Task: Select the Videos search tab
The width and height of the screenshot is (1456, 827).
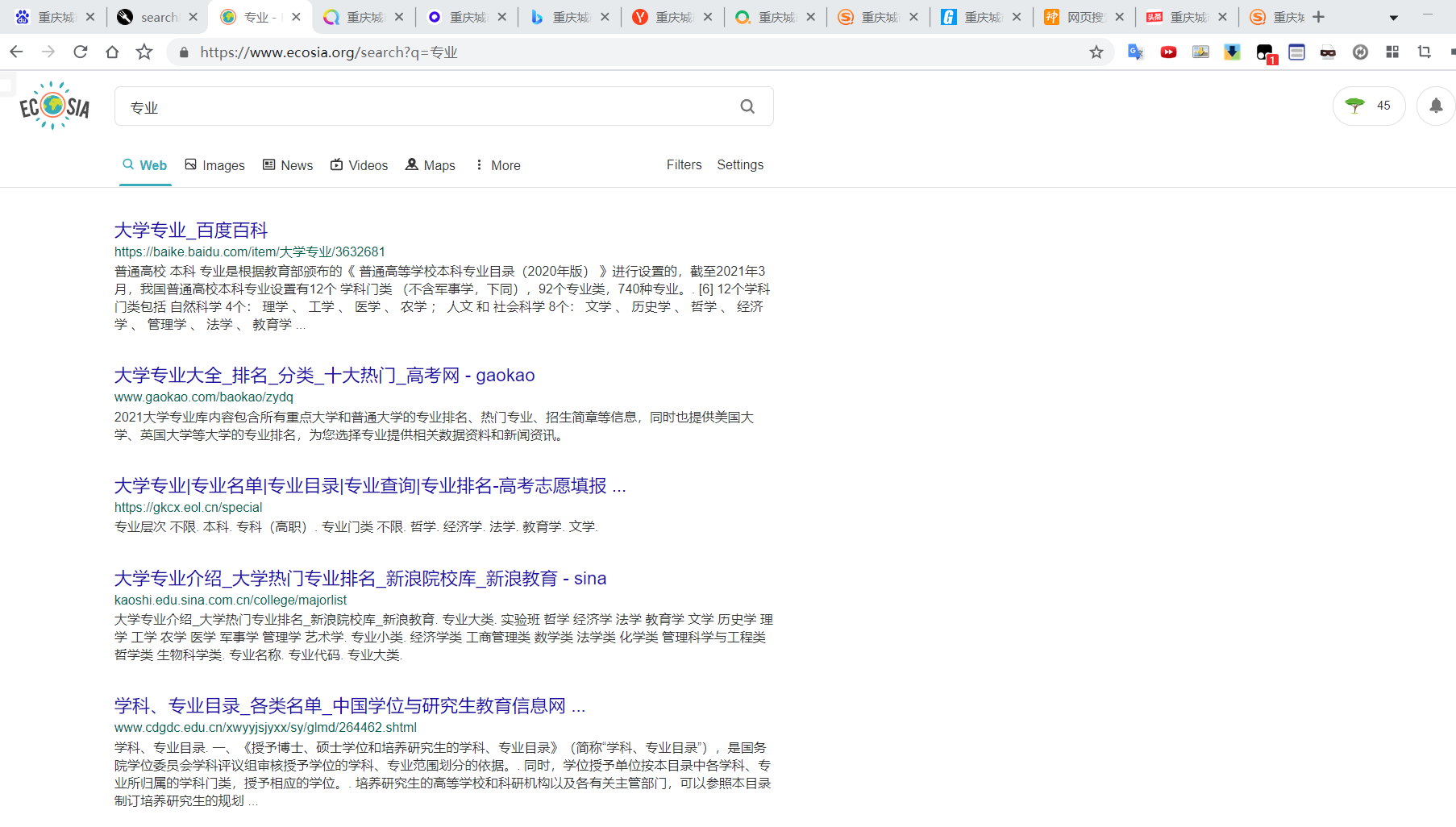Action: pos(359,165)
